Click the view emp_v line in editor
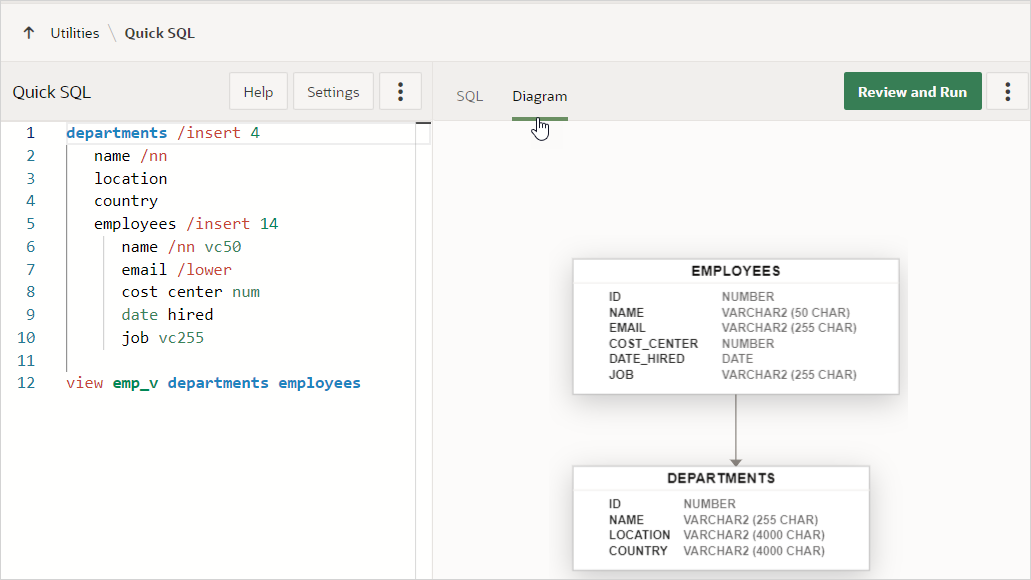This screenshot has width=1031, height=580. pos(213,383)
